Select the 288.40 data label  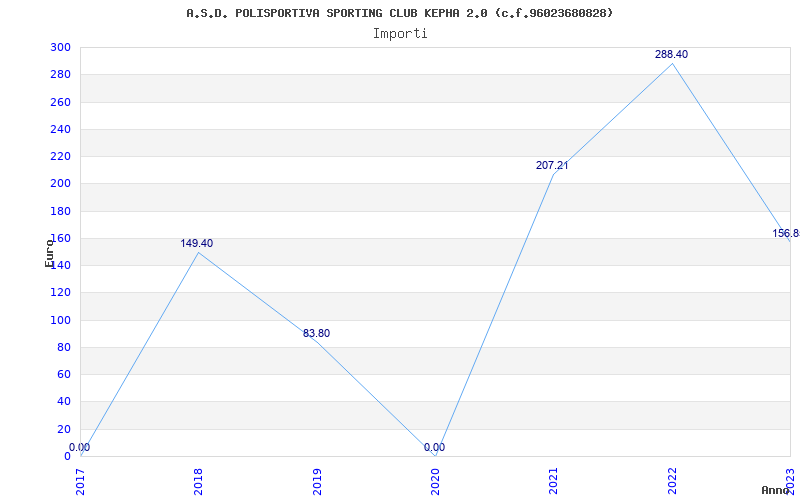[x=671, y=55]
